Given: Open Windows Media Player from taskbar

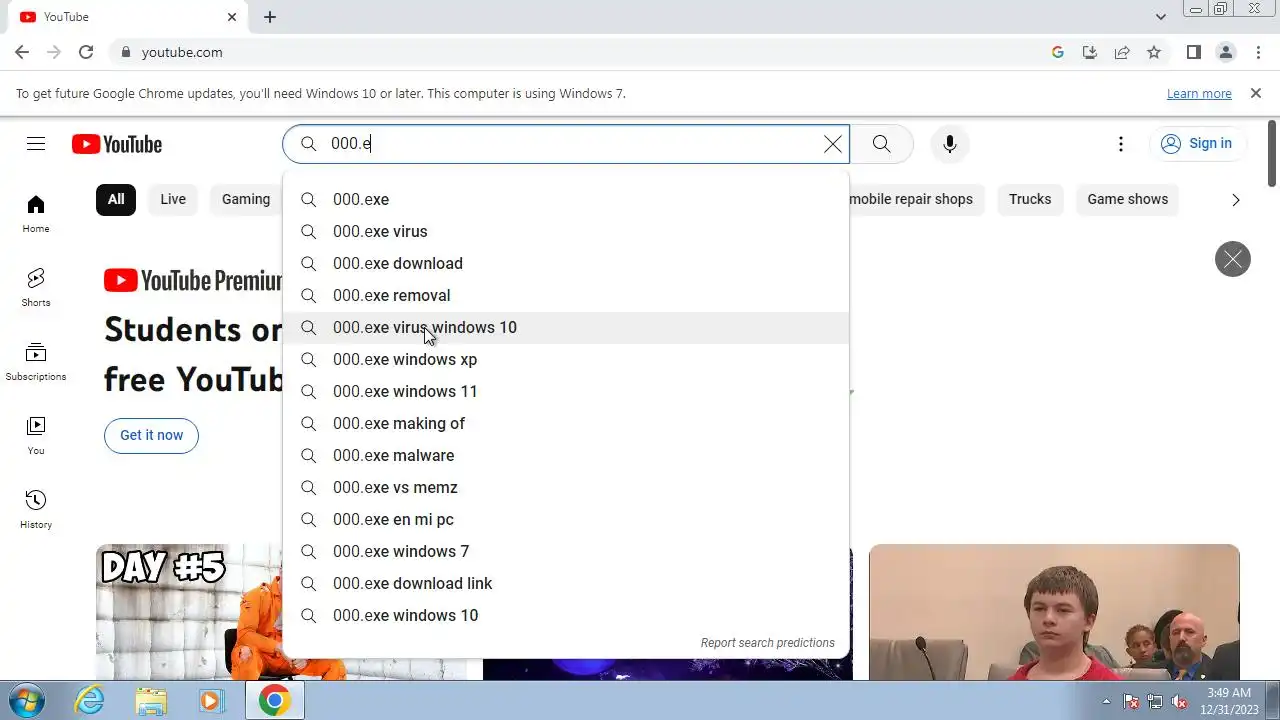Looking at the screenshot, I should [x=212, y=701].
